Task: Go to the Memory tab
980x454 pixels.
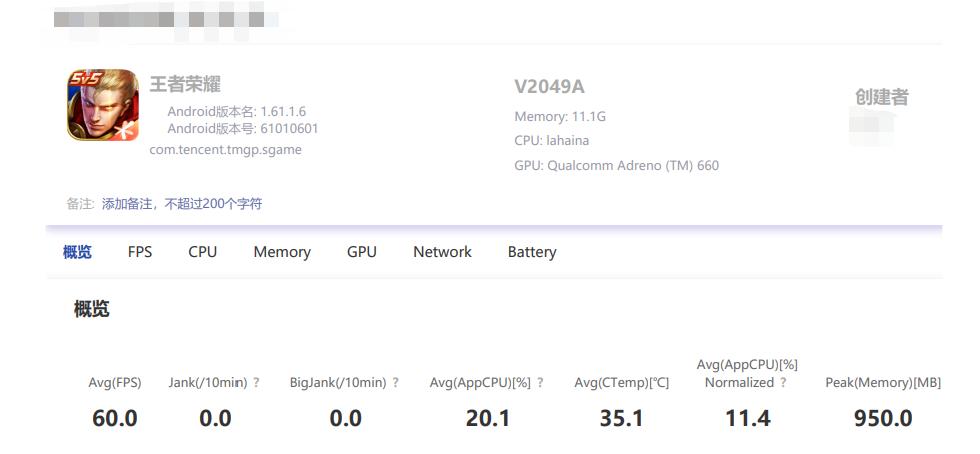Action: tap(282, 252)
